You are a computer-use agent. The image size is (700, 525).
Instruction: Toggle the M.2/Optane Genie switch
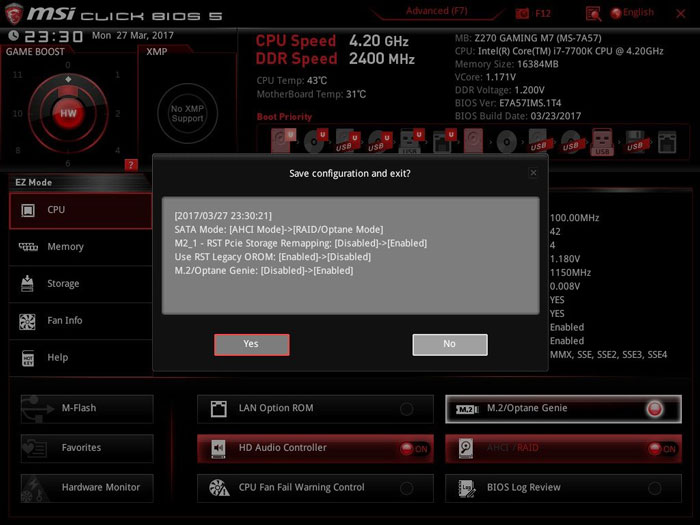tap(654, 409)
